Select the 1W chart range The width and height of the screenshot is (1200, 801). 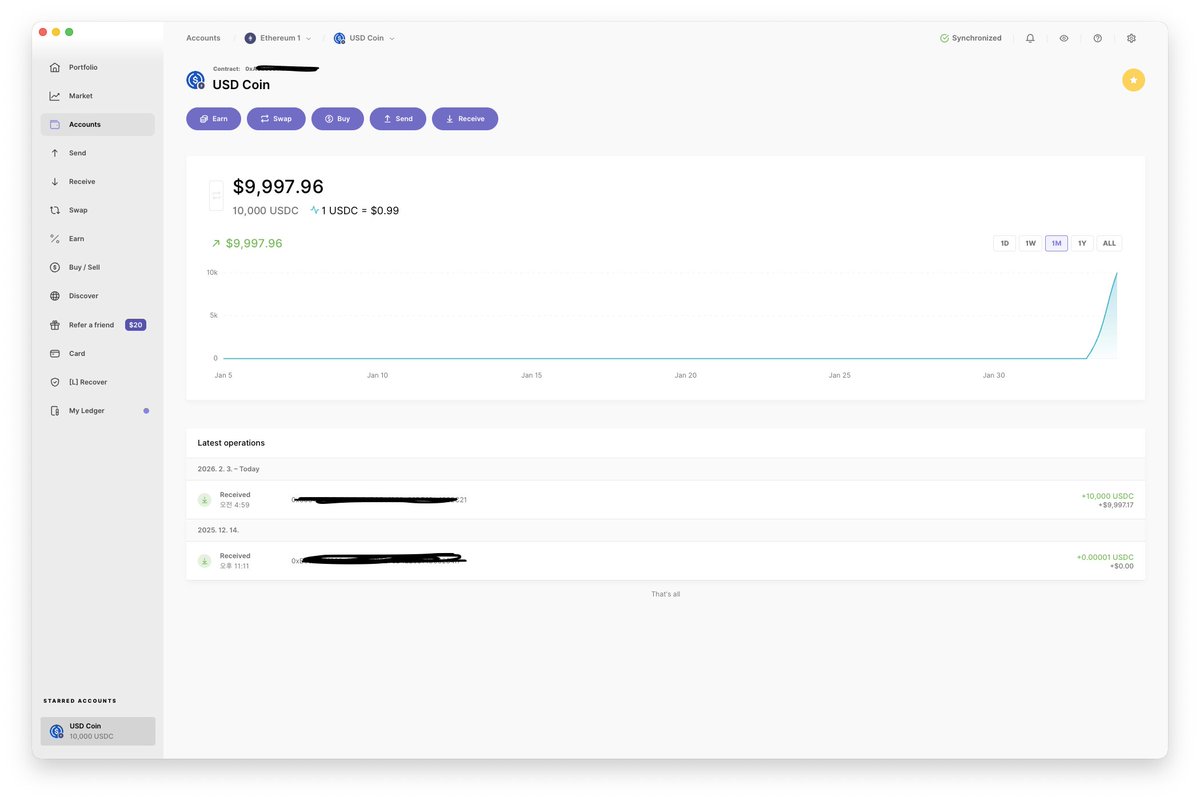pyautogui.click(x=1030, y=243)
